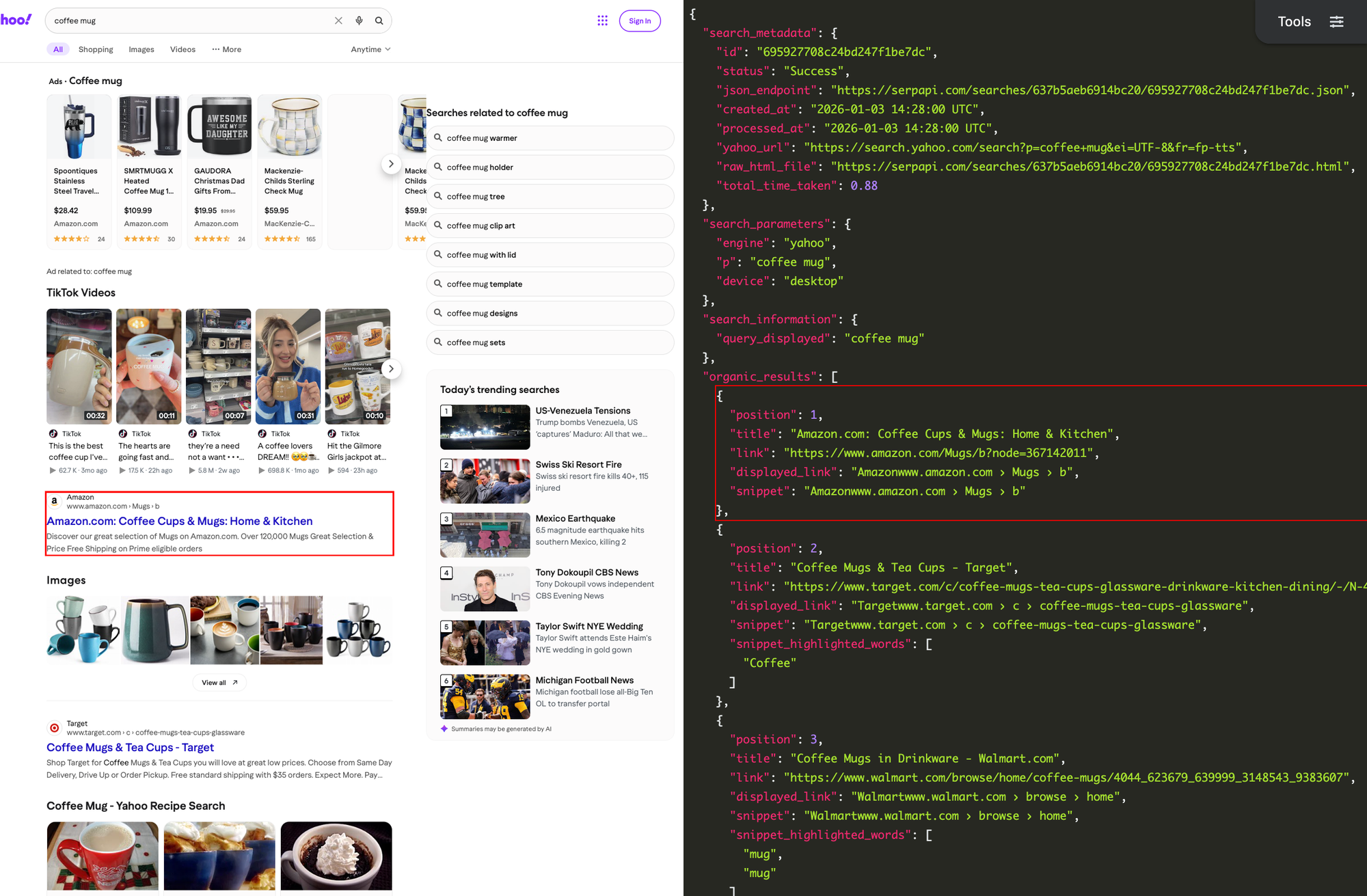Open the Coffee Mug - Yahoo Recipe Search heading

[x=136, y=806]
